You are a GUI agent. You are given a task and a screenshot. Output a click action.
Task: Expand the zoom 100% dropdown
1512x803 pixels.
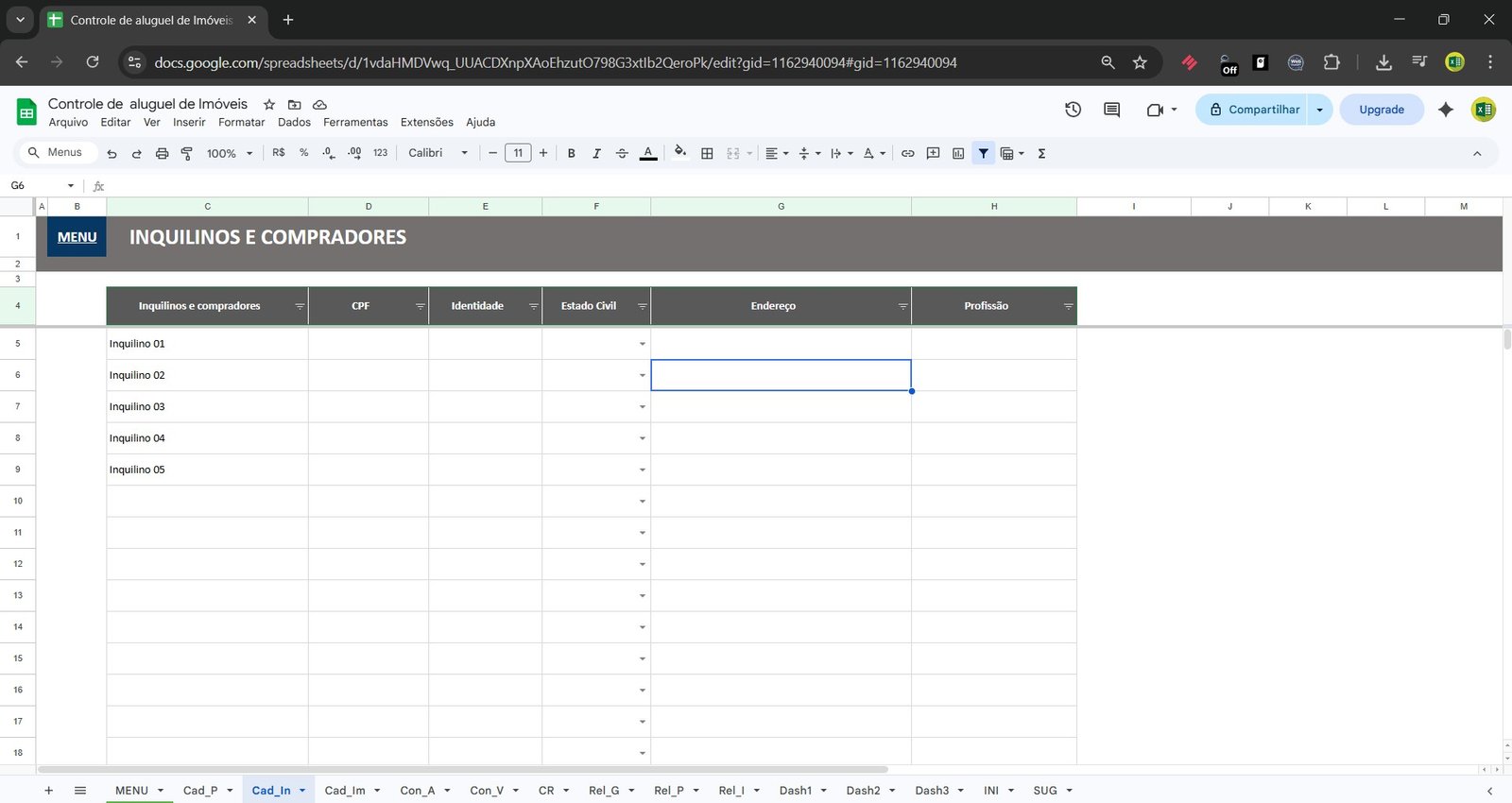[x=230, y=153]
